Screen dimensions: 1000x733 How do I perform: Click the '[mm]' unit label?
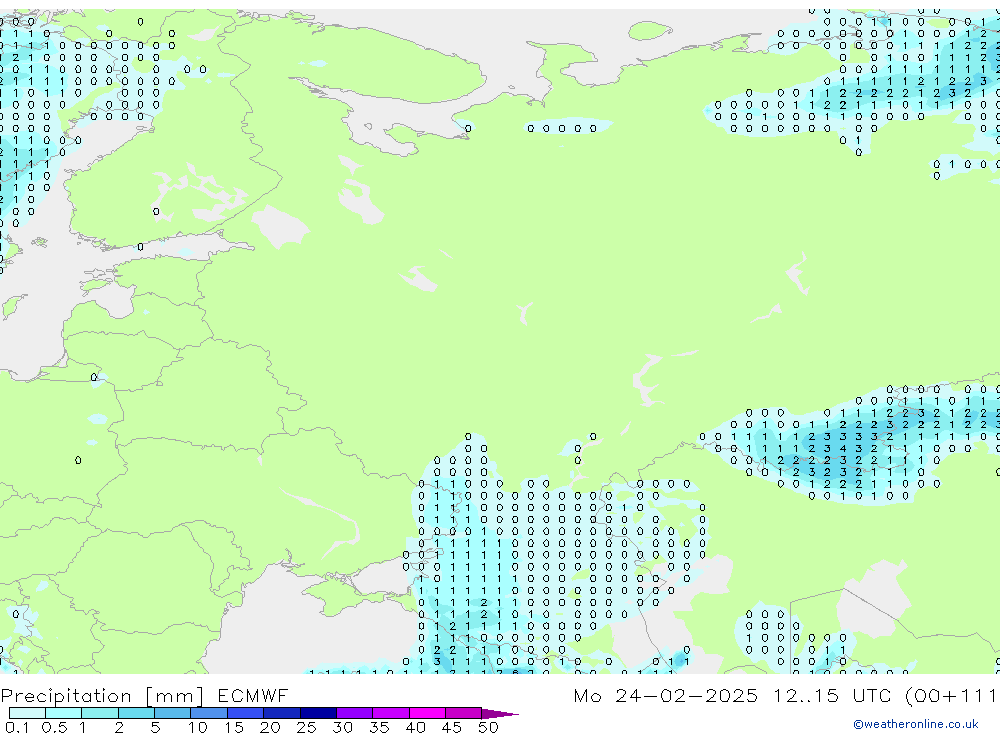tap(174, 696)
